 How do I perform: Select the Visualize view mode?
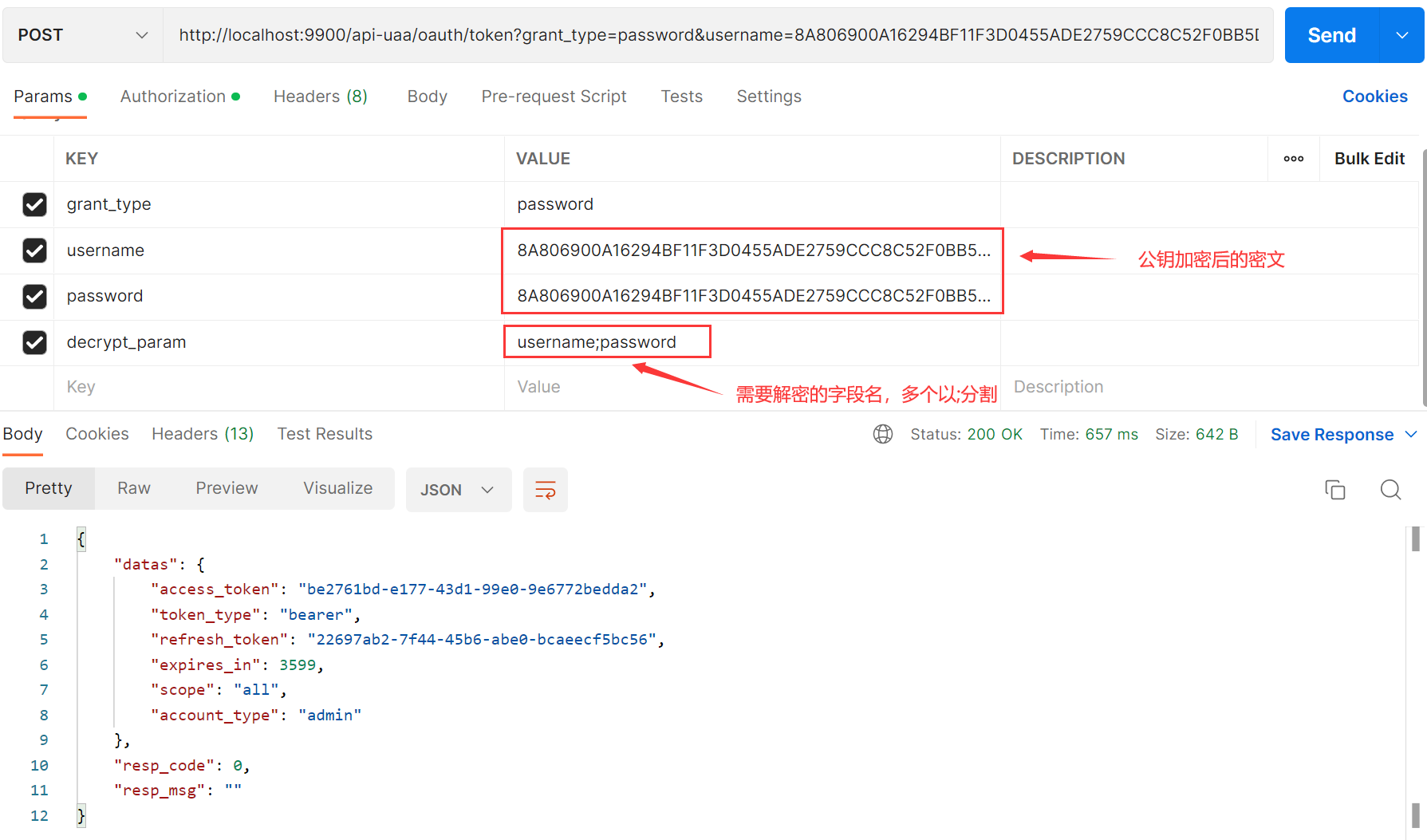tap(338, 488)
